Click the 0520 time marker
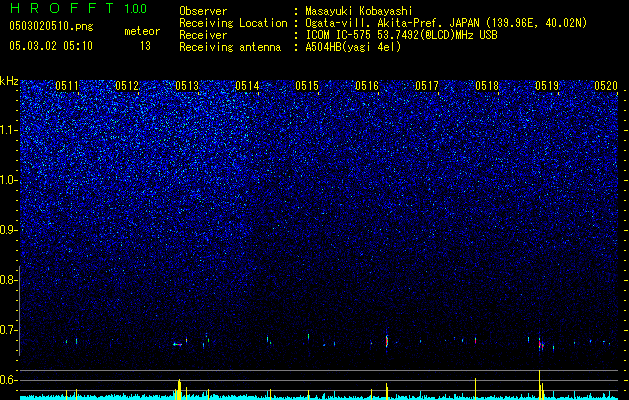This screenshot has height=400, width=629. point(606,86)
